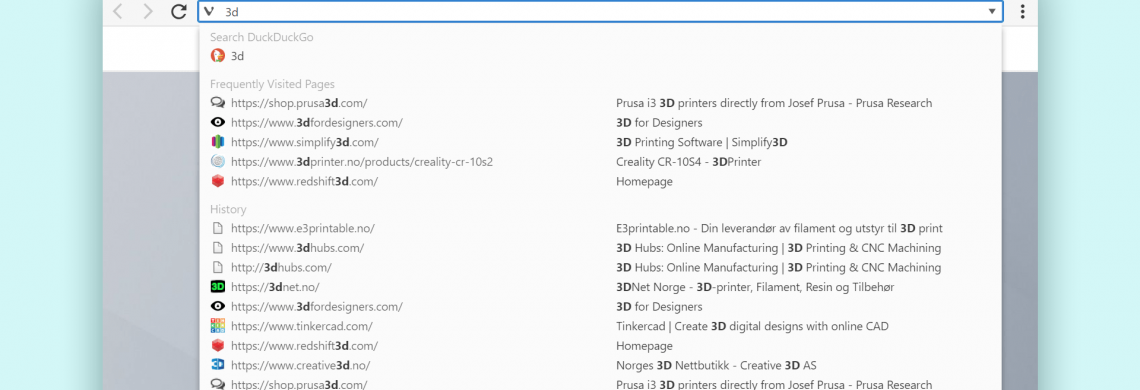The width and height of the screenshot is (1140, 390).
Task: Open https://www.creative3d.no/ history entry
Action: click(300, 365)
